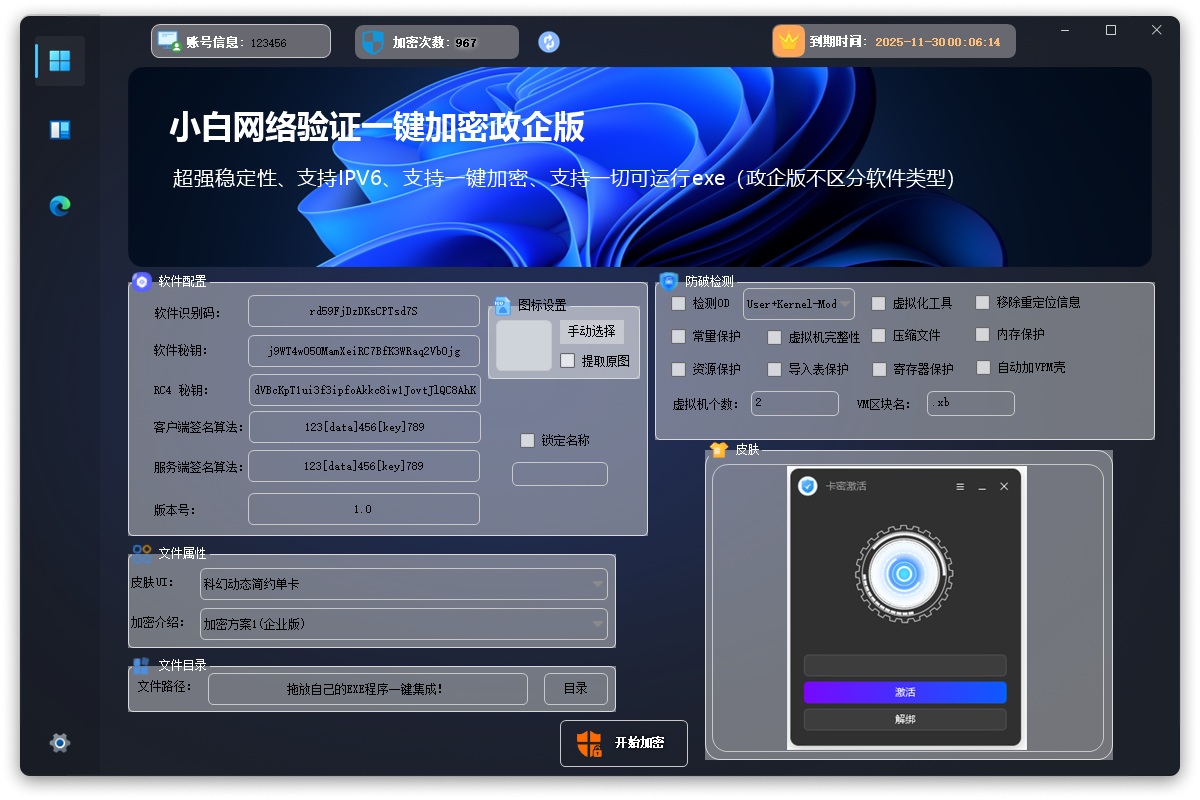The height and width of the screenshot is (800, 1200).
Task: Click the 激活 button in skin preview
Action: (x=904, y=692)
